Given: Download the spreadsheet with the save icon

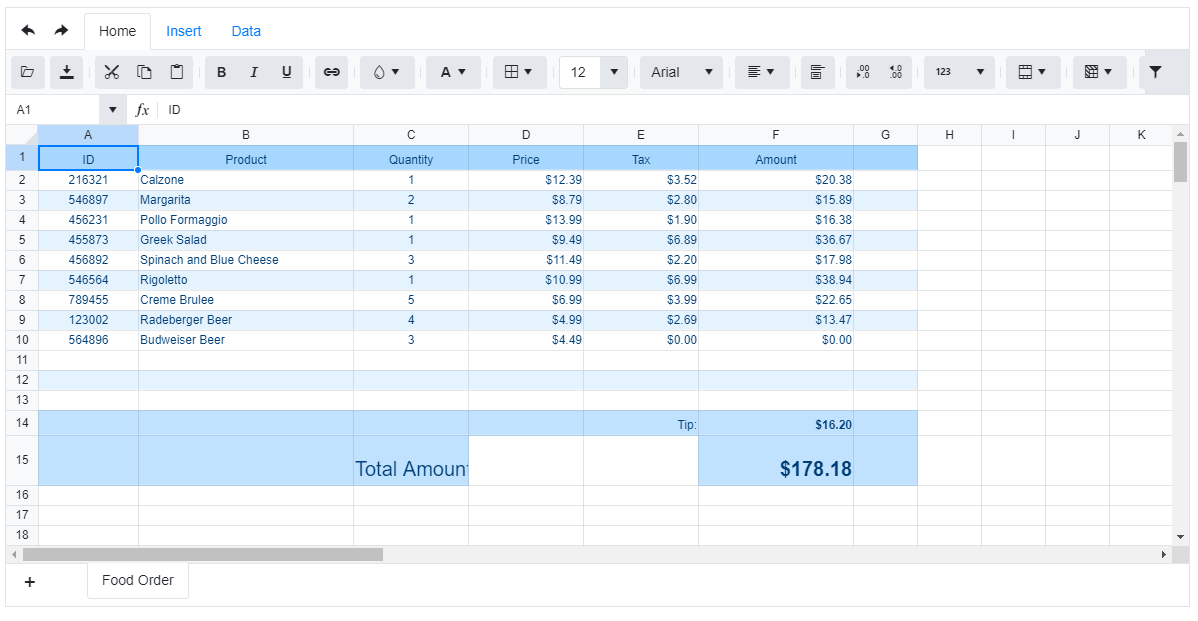Looking at the screenshot, I should [66, 72].
